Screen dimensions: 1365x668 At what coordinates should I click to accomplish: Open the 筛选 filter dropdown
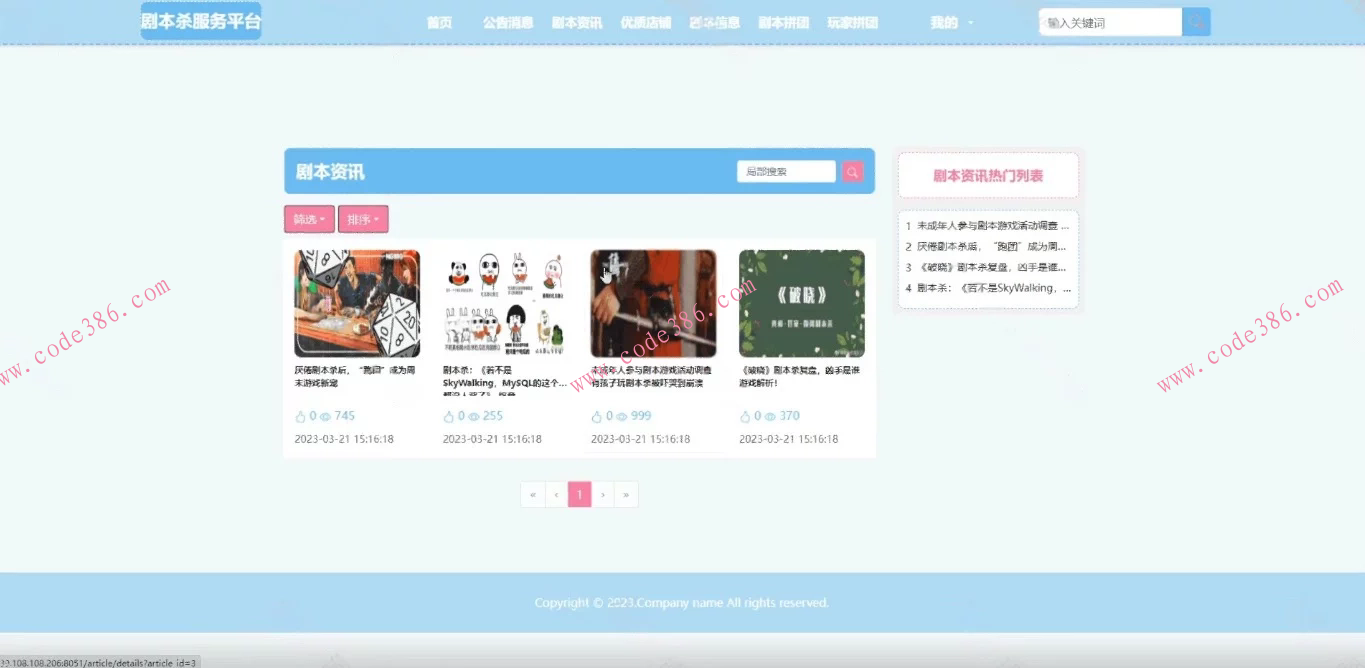coord(308,219)
